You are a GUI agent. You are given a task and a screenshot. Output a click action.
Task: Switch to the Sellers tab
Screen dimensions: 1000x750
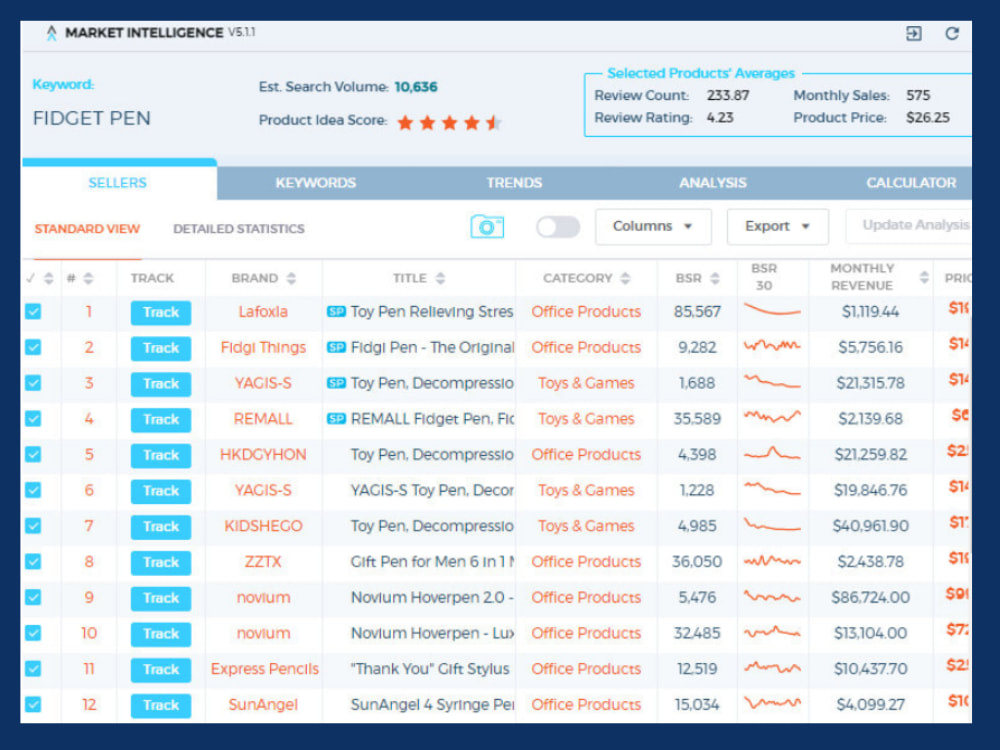(118, 183)
